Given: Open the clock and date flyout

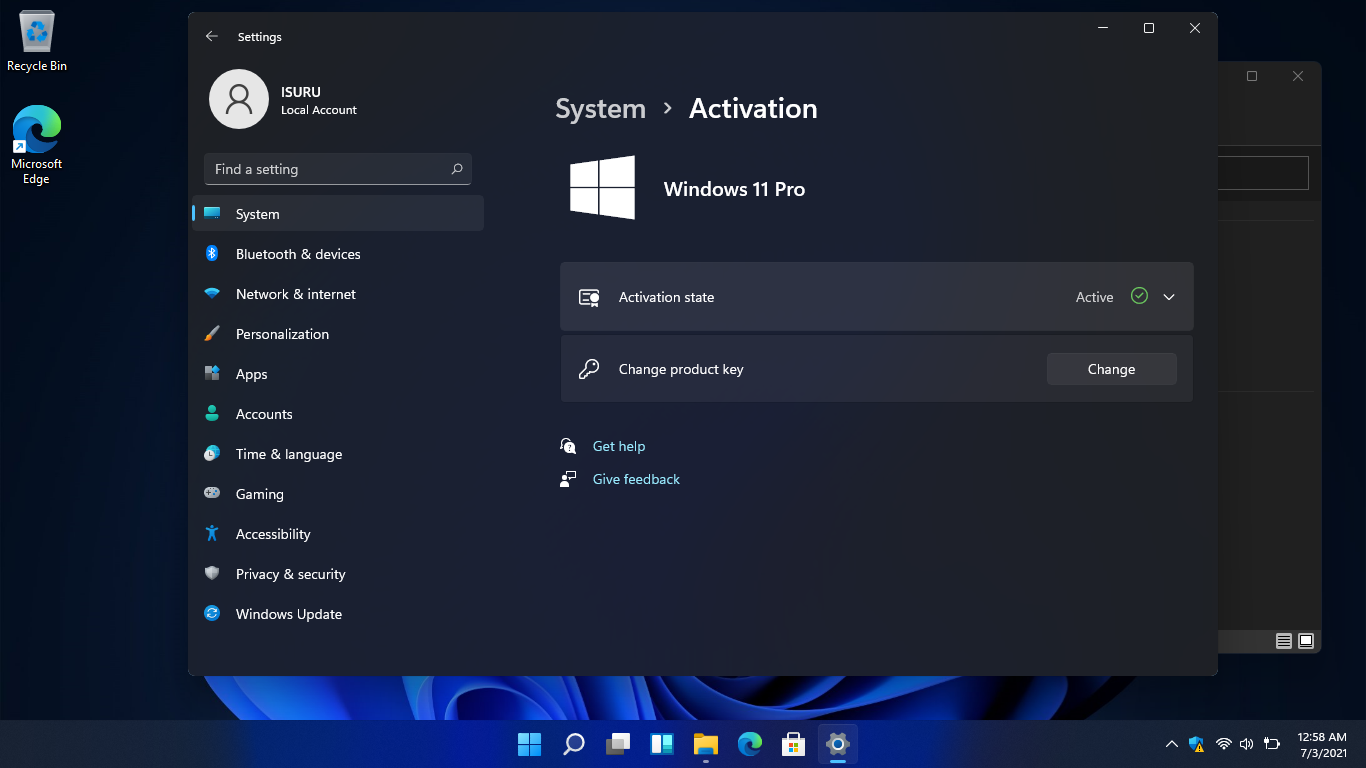Looking at the screenshot, I should coord(1322,744).
